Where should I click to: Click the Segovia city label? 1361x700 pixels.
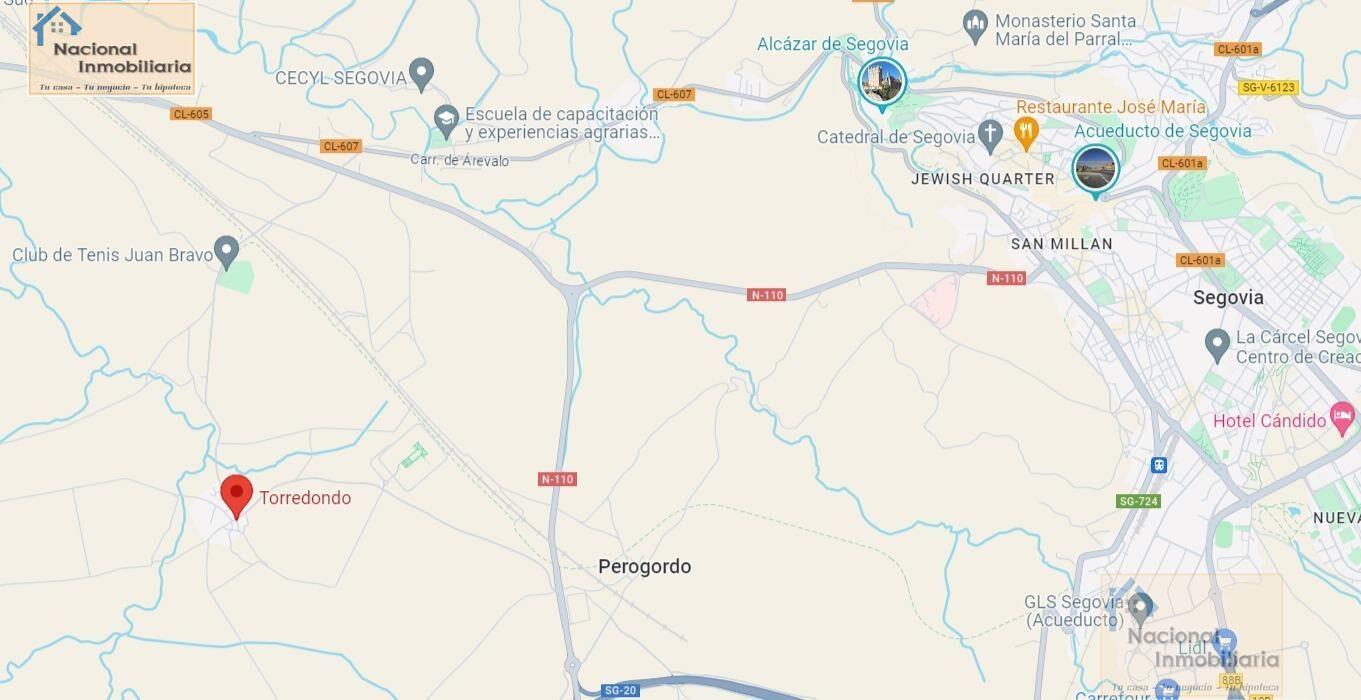1228,297
